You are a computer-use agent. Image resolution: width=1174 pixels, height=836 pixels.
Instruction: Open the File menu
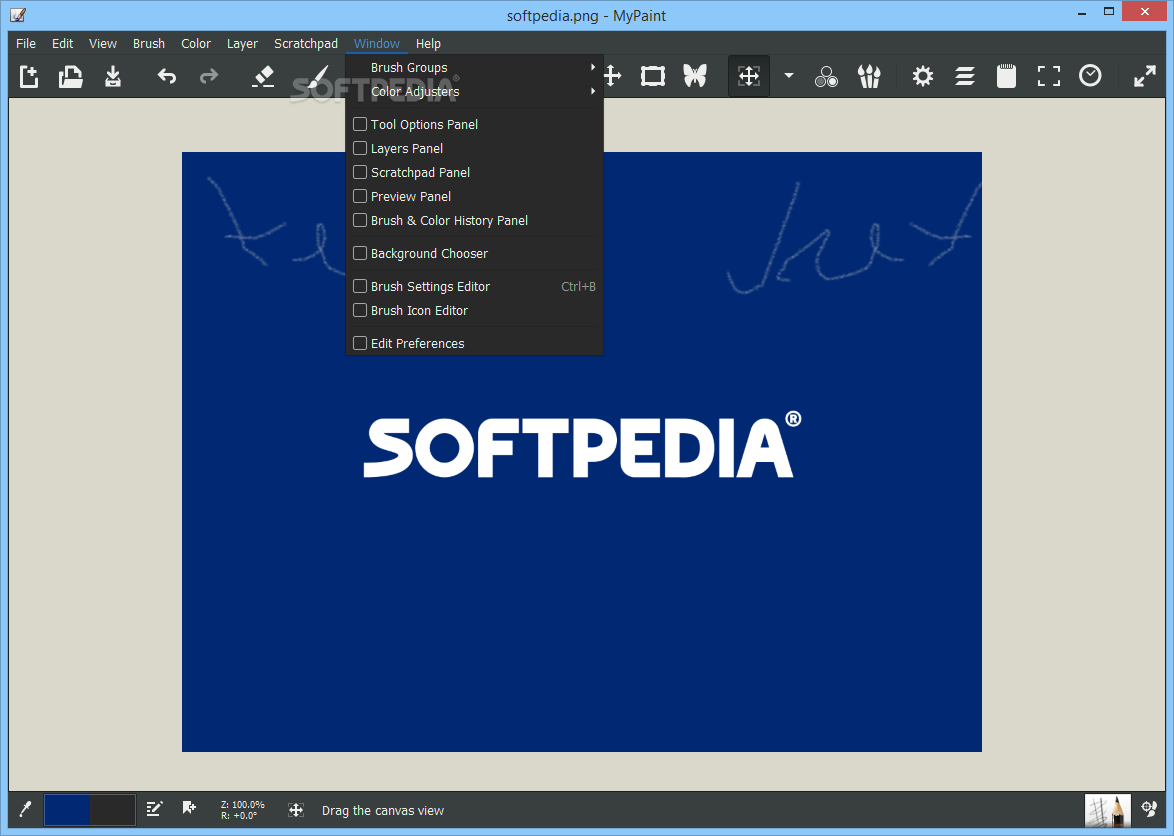[25, 43]
